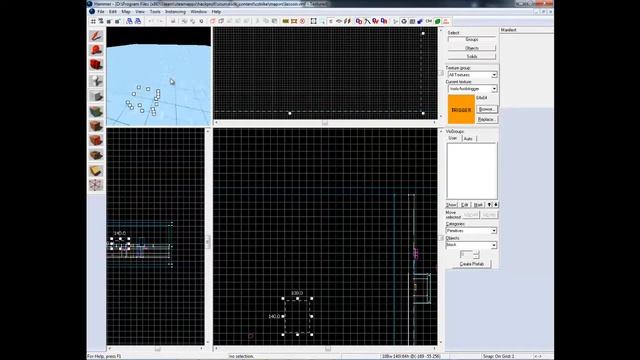Toggle Cordon state yellow toolbar icon
The width and height of the screenshot is (640, 360).
pyautogui.click(x=286, y=21)
